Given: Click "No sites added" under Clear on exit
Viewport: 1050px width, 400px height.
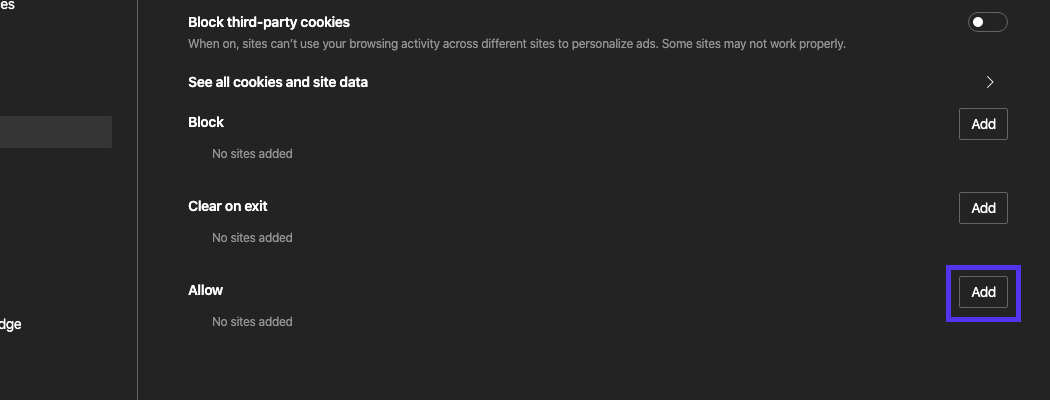Looking at the screenshot, I should (252, 238).
